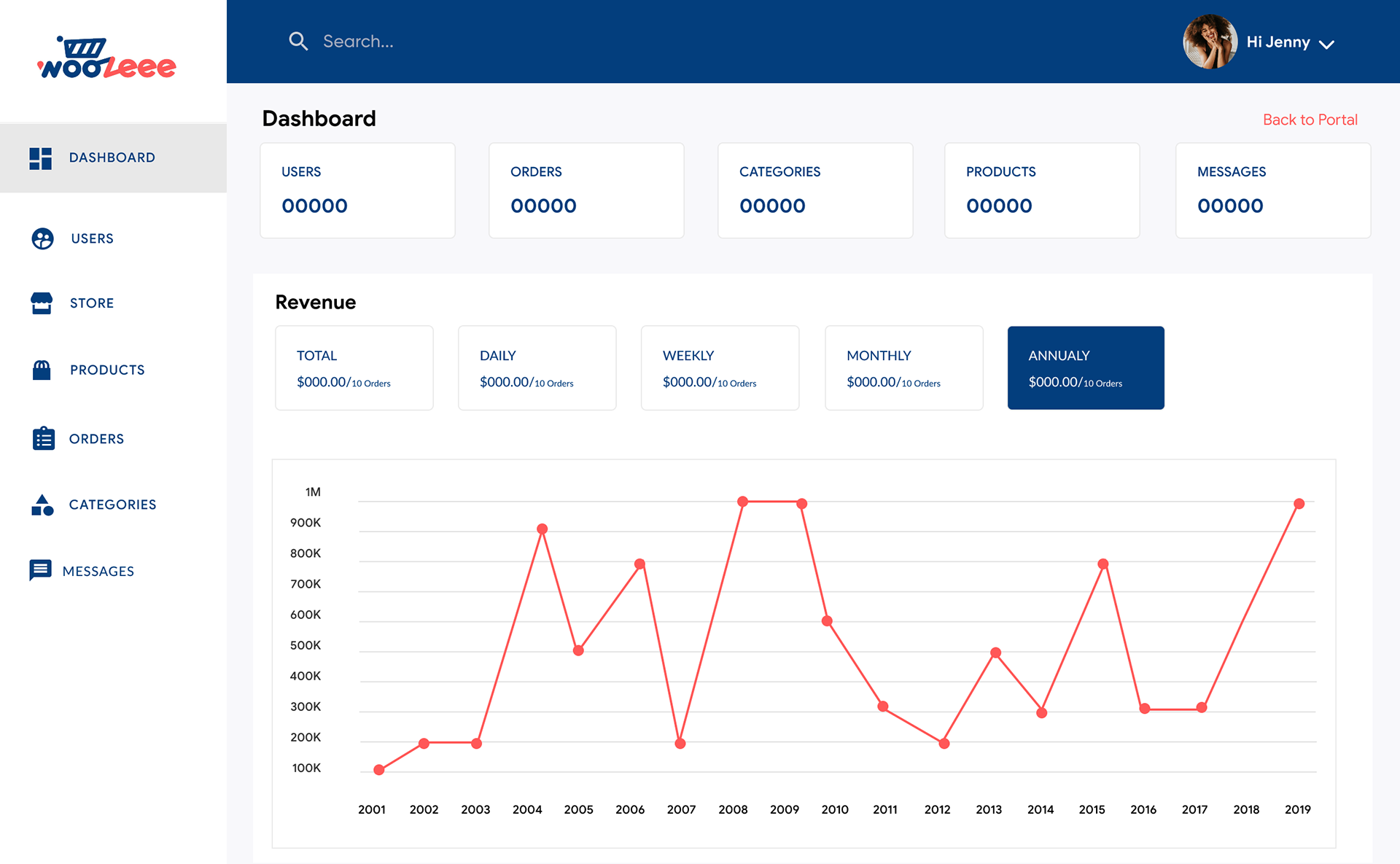Click the Woozeee logo
Viewport: 1400px width, 864px height.
(106, 58)
